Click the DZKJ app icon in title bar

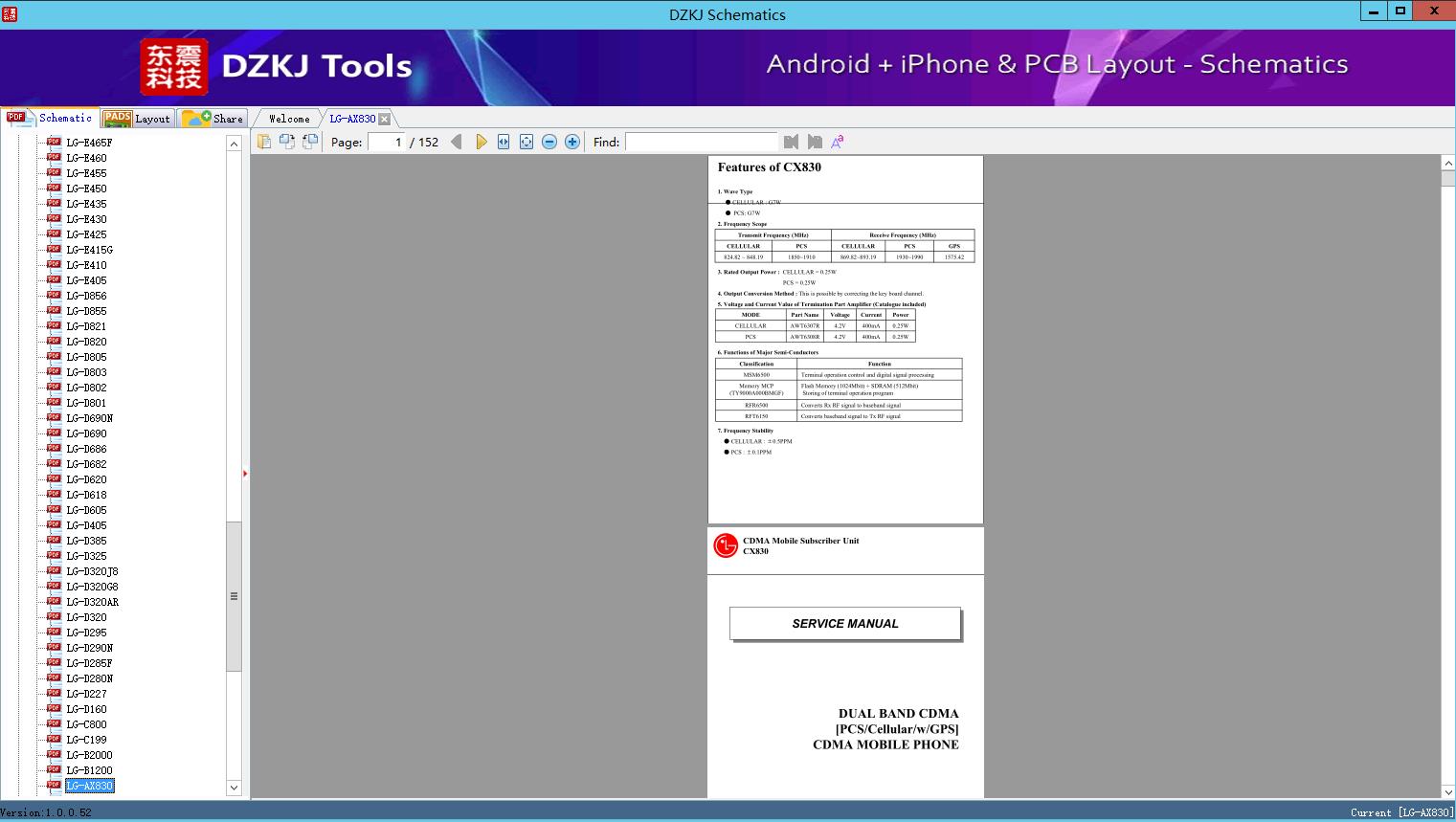[10, 13]
